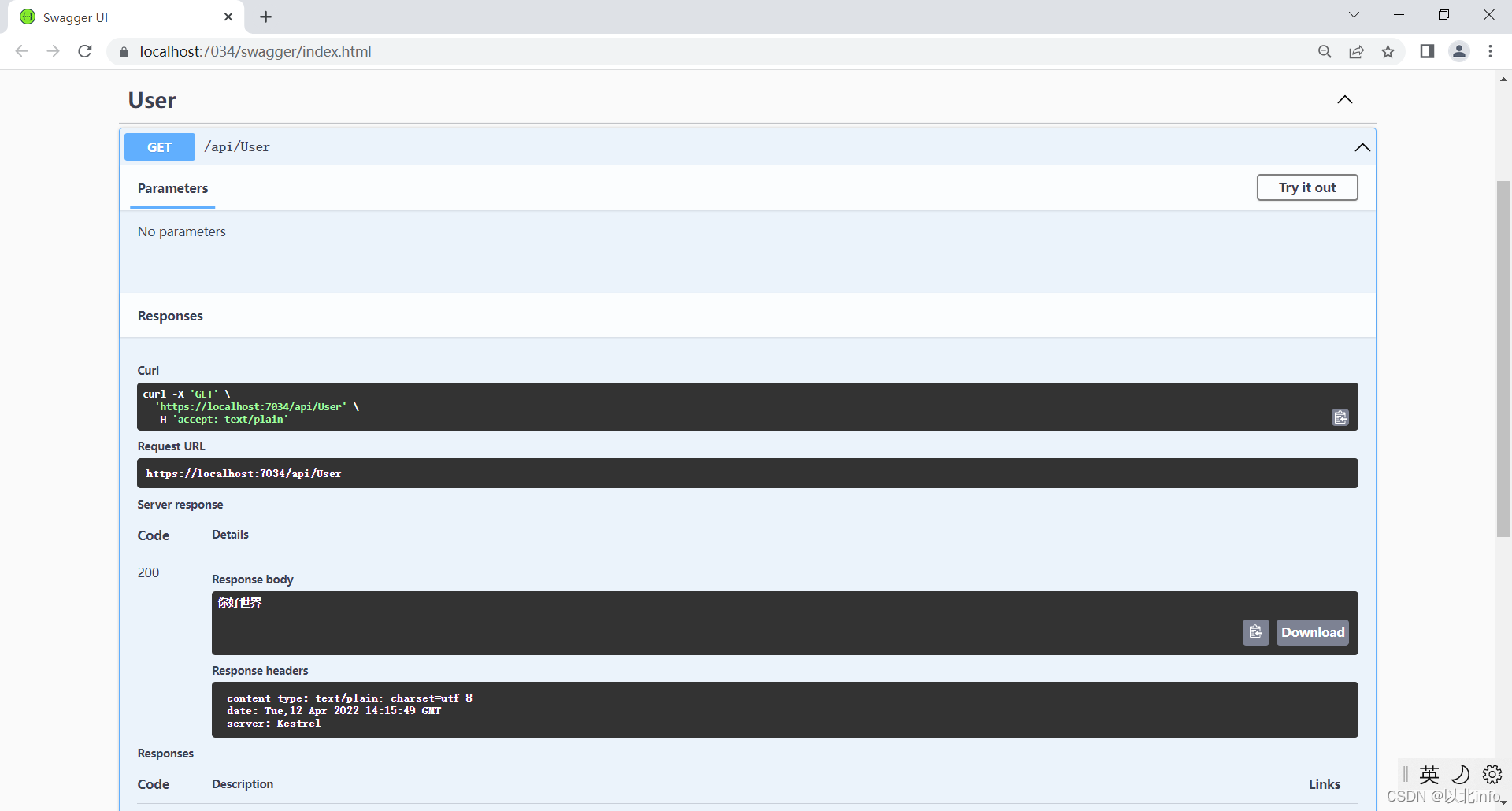
Task: Click the User tag heading
Action: (152, 100)
